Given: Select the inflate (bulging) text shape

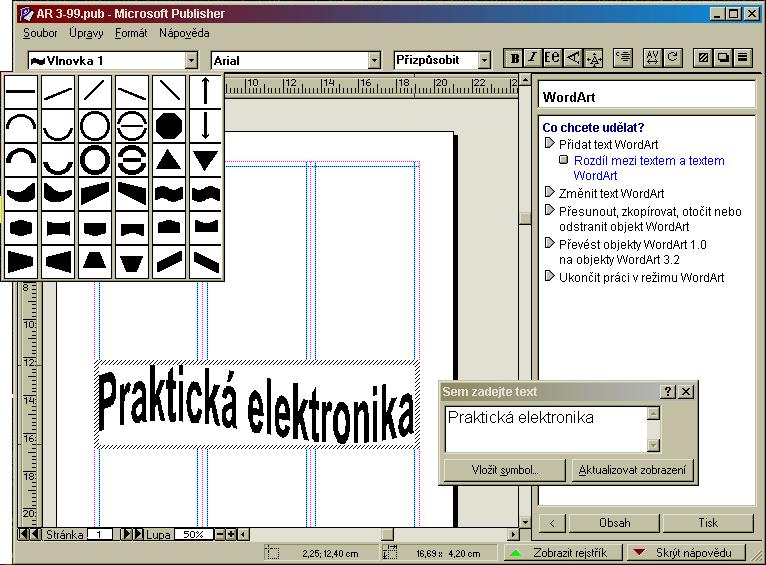Looking at the screenshot, I should pos(21,228).
